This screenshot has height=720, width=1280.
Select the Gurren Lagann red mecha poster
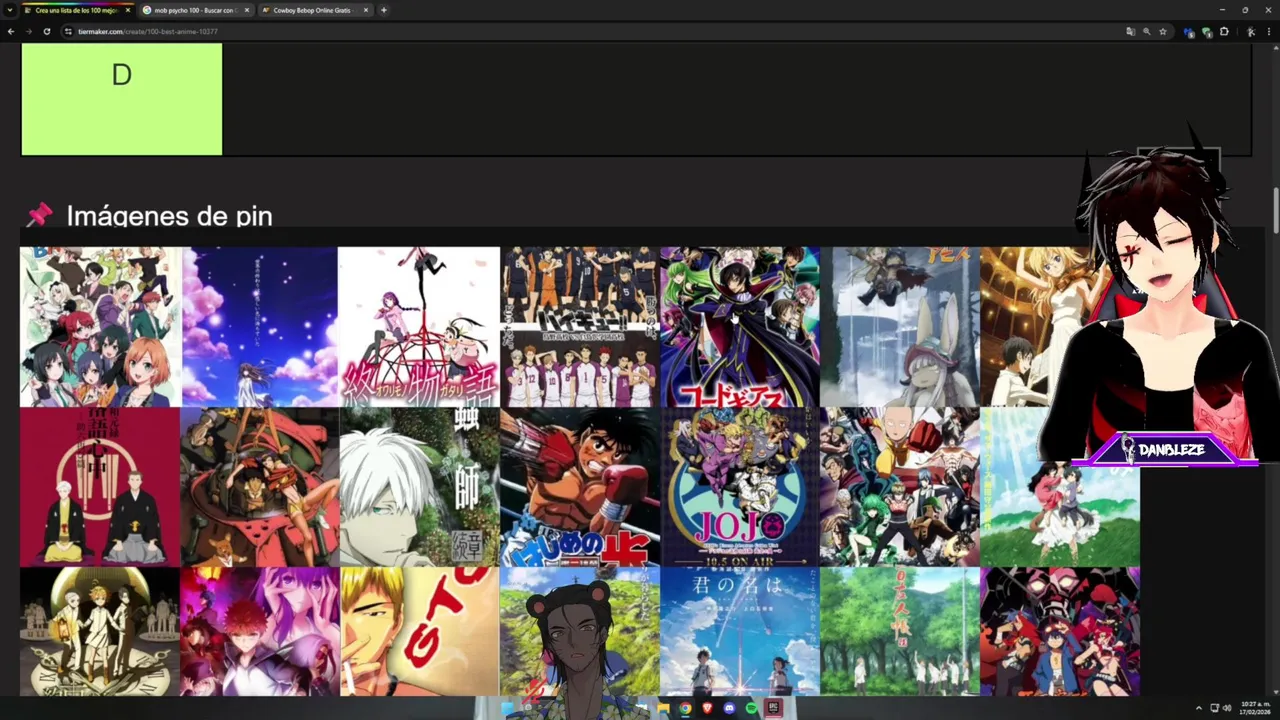(1060, 631)
